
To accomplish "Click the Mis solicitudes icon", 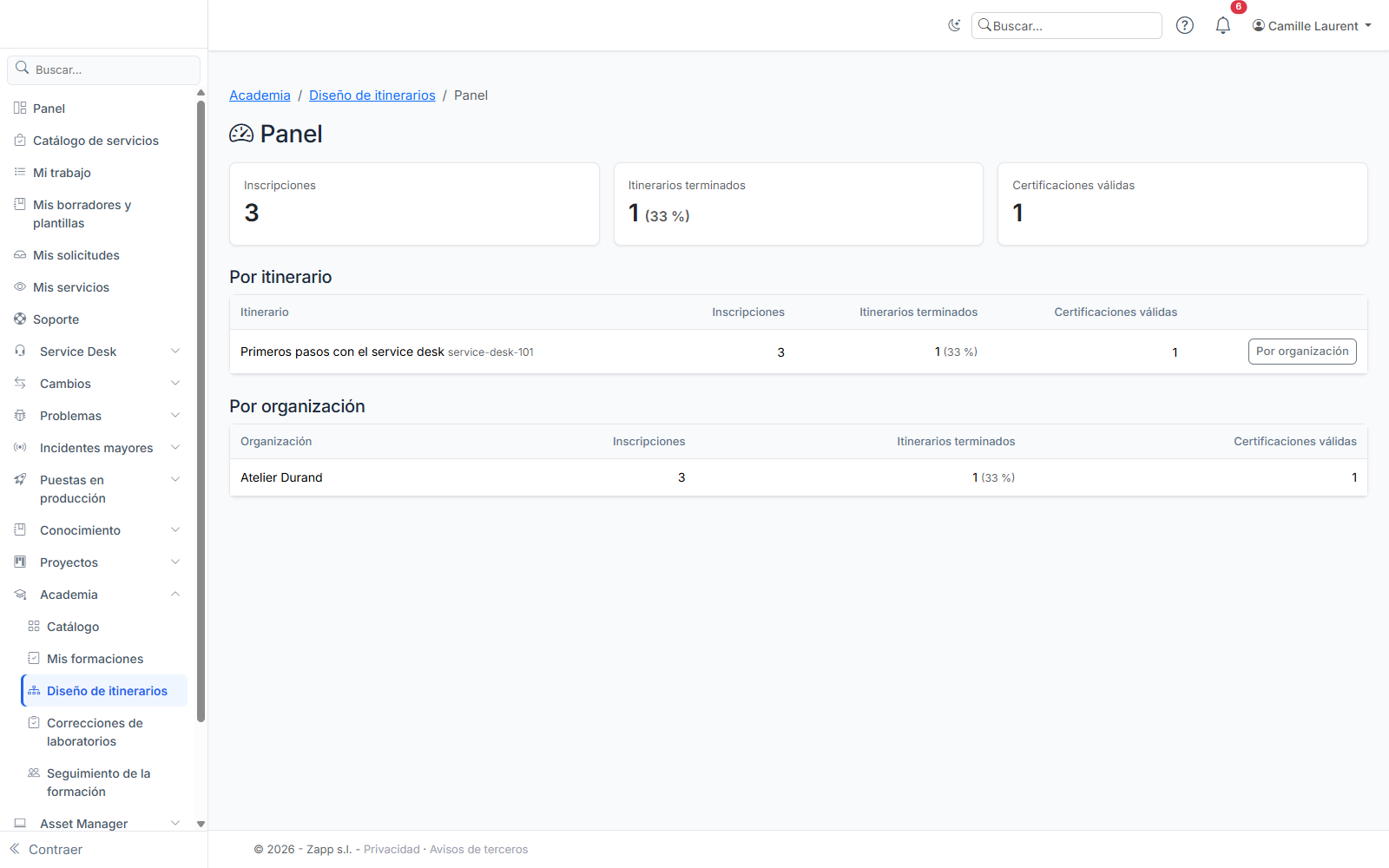I will point(20,254).
